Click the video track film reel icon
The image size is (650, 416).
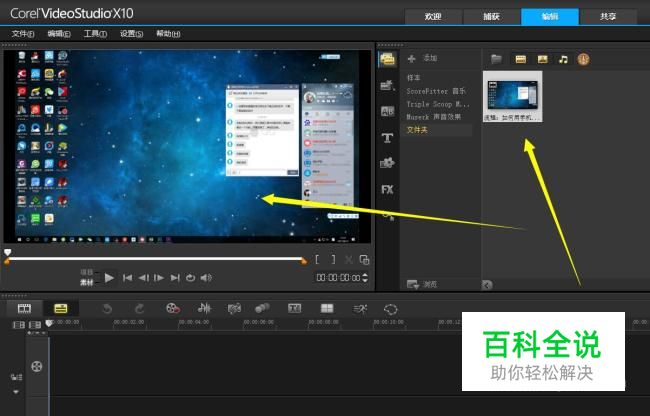click(x=37, y=366)
